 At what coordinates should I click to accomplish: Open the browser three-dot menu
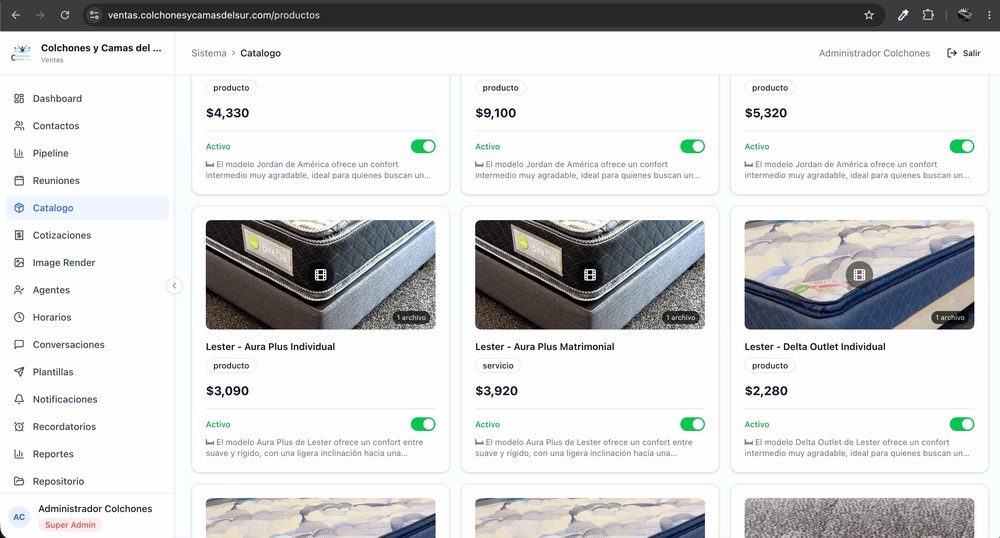989,15
